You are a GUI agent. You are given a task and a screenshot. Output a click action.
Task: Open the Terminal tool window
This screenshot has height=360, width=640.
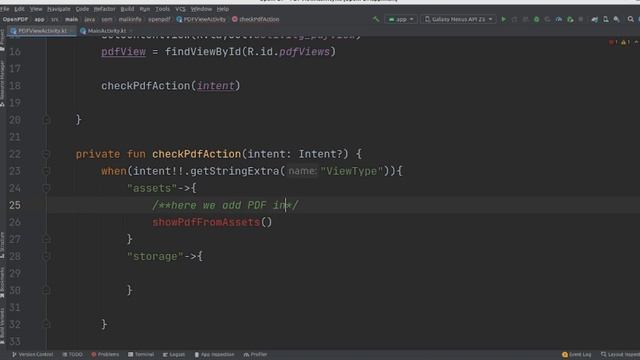[x=141, y=354]
